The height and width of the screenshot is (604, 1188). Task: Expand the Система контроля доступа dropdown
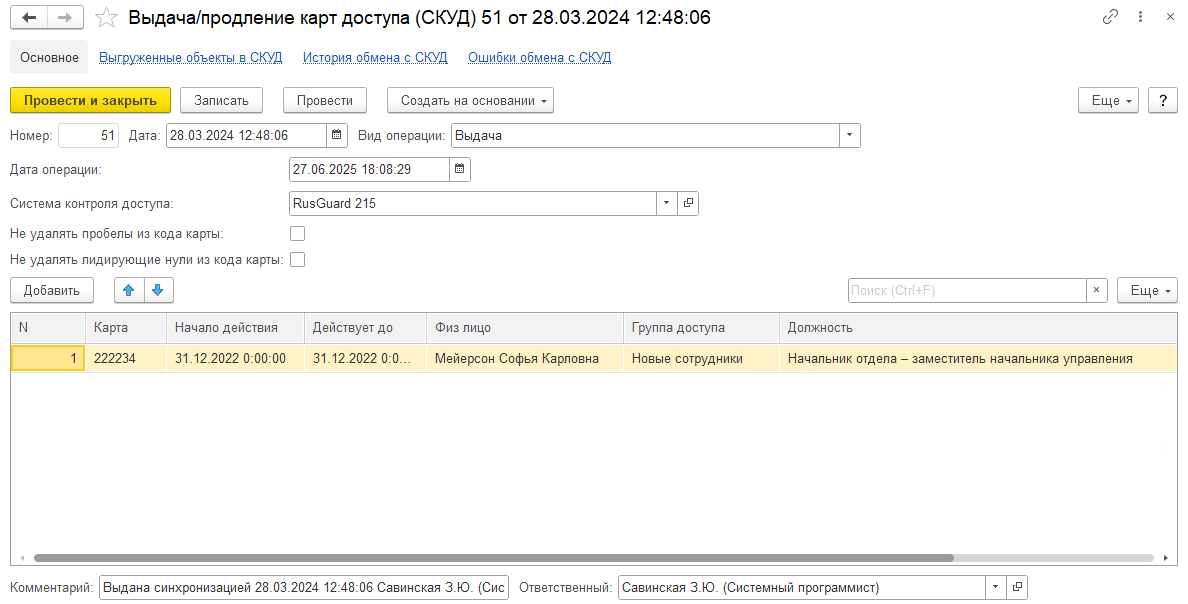click(x=666, y=203)
